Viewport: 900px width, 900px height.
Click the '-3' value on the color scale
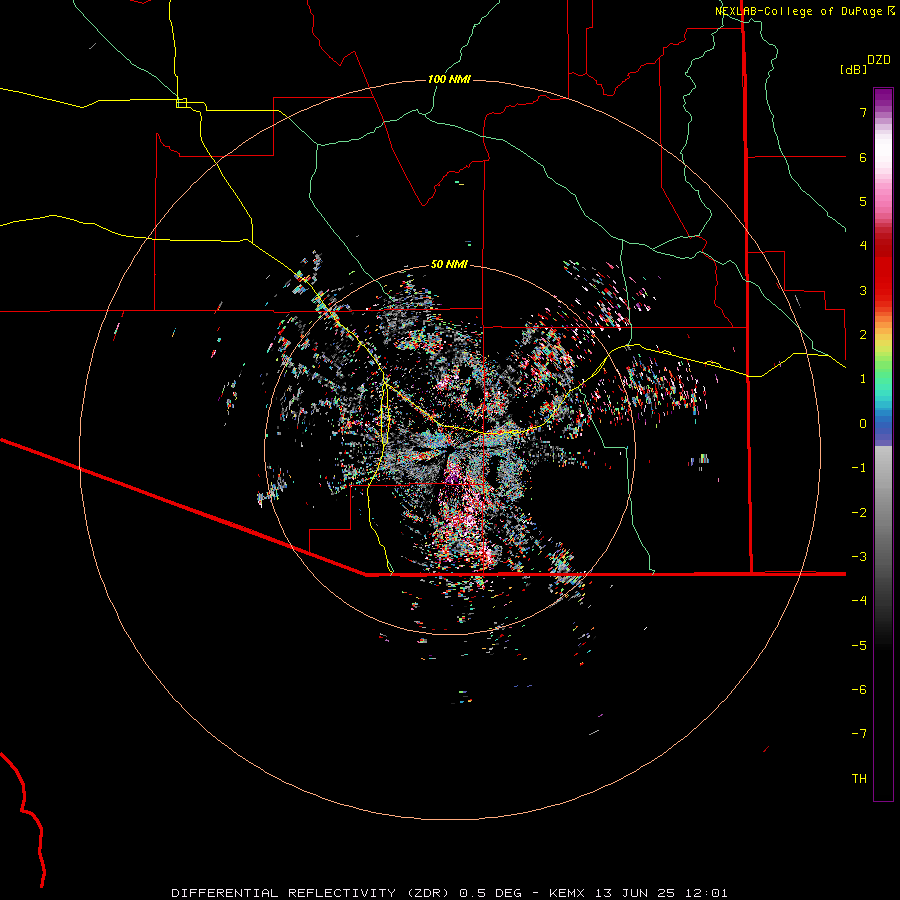tap(859, 557)
